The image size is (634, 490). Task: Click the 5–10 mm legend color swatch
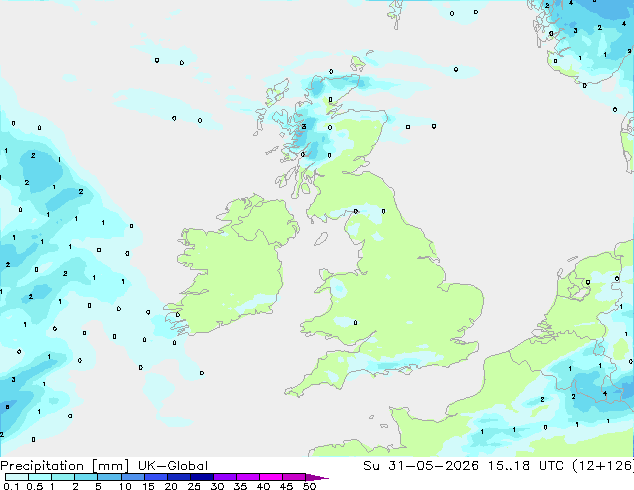[109, 477]
